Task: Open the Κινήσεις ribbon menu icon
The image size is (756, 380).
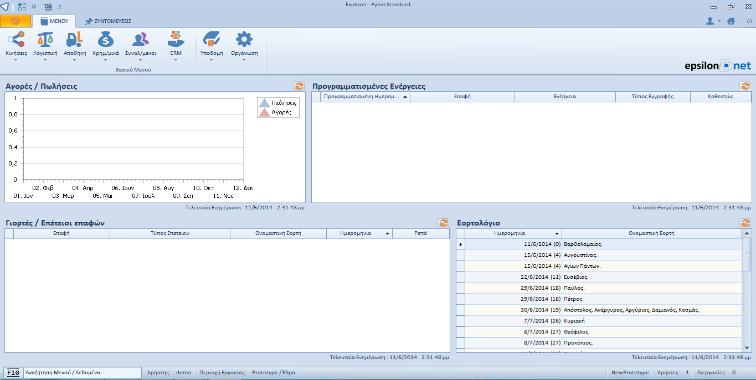Action: pyautogui.click(x=16, y=40)
